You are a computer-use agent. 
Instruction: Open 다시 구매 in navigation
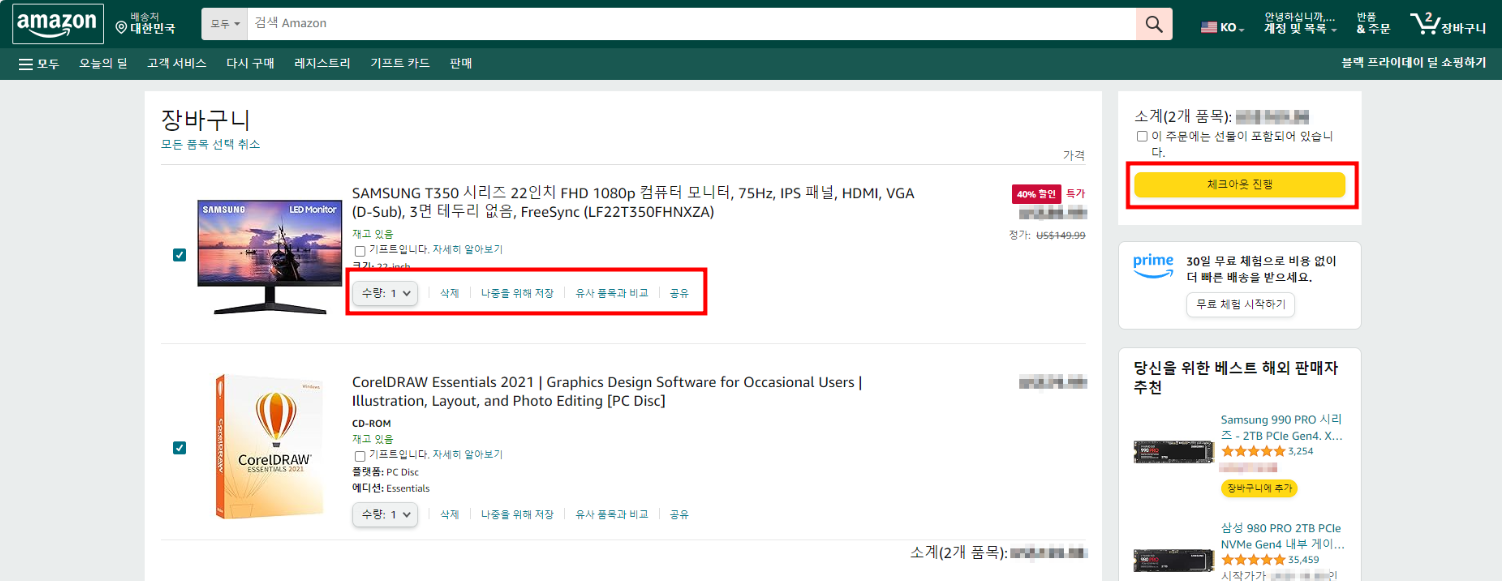coord(250,64)
